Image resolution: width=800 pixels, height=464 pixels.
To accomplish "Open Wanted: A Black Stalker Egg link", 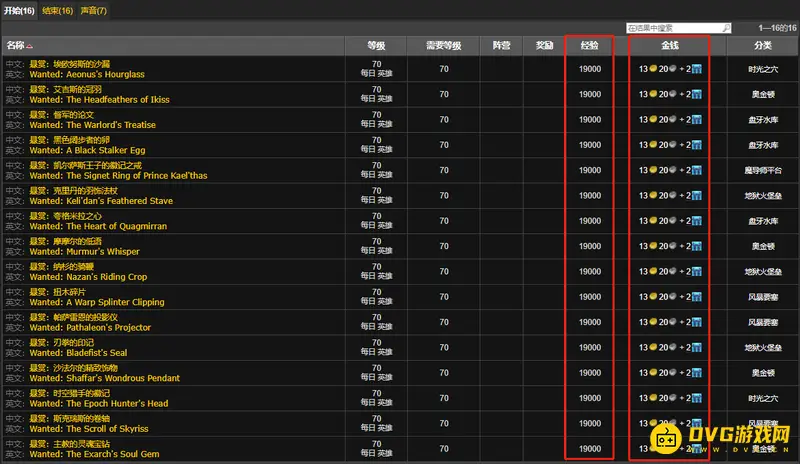I will 87,151.
